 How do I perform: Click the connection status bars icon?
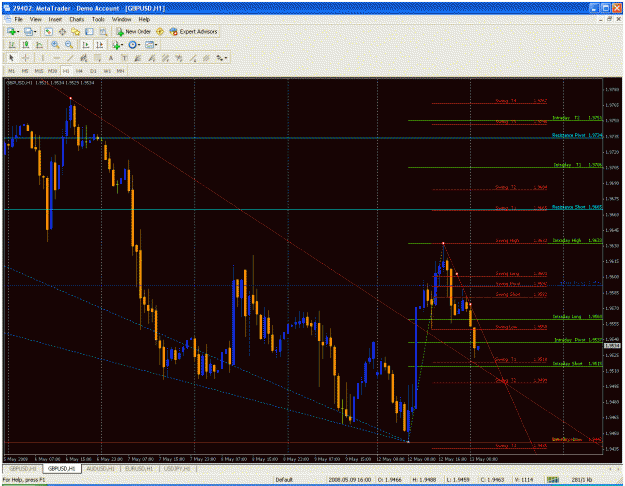coord(552,480)
